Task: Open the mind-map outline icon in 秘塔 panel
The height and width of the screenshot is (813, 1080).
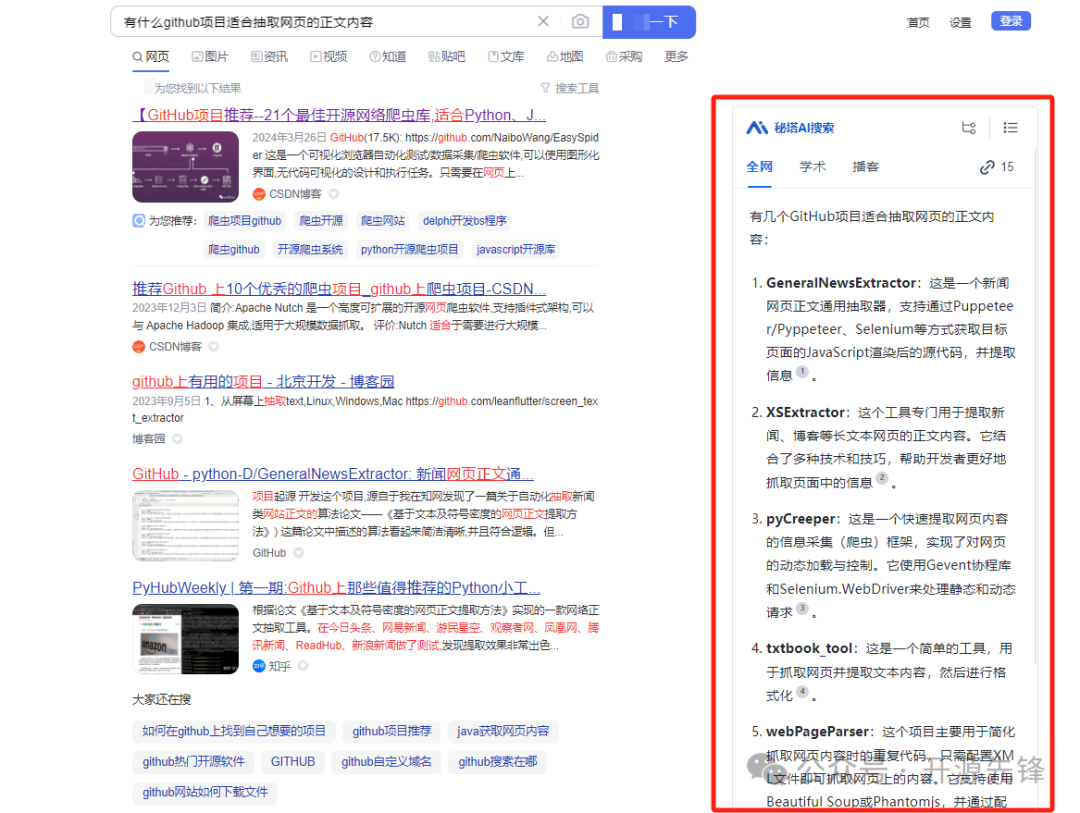Action: tap(968, 127)
